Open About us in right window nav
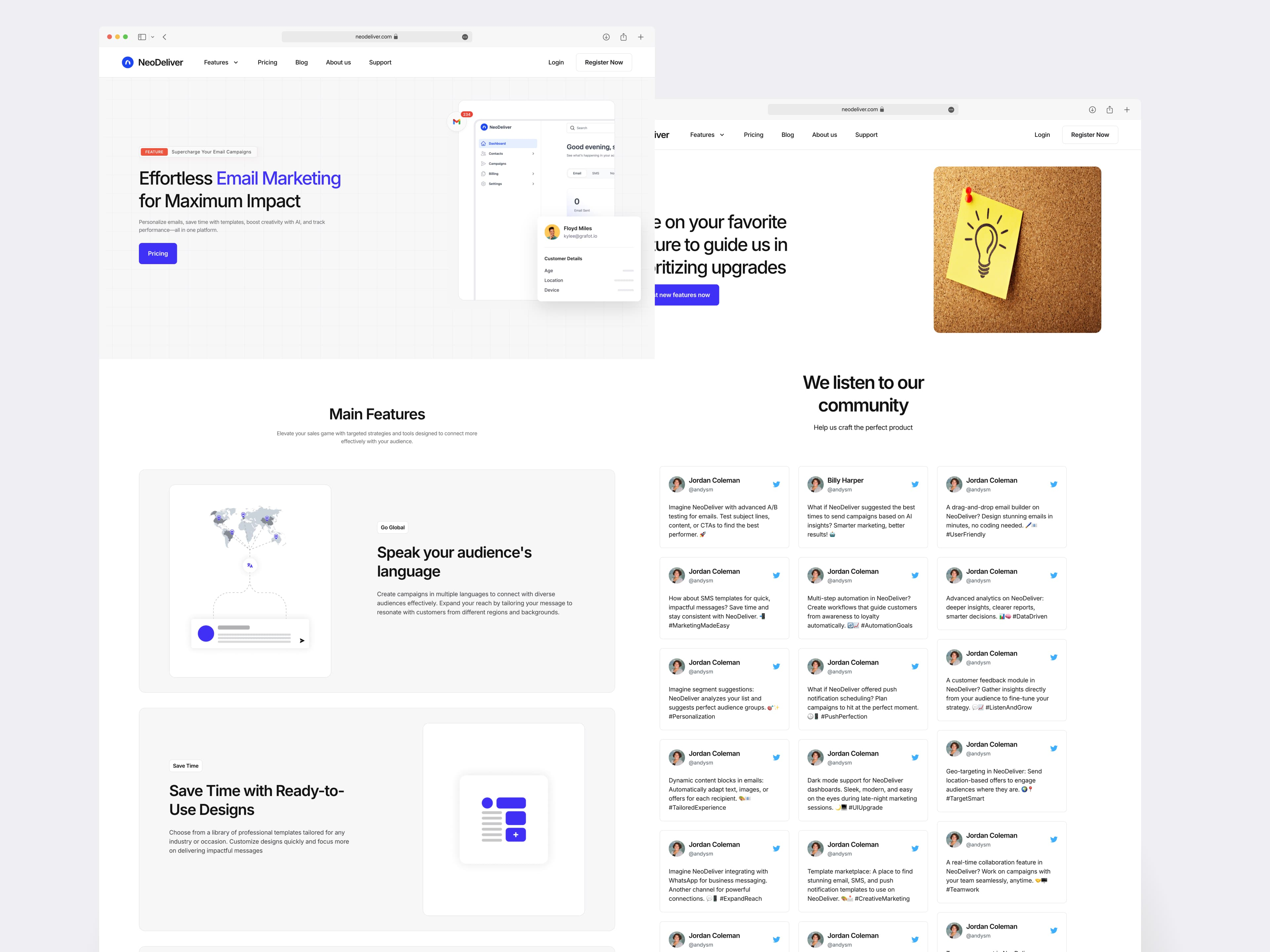This screenshot has width=1270, height=952. click(825, 135)
